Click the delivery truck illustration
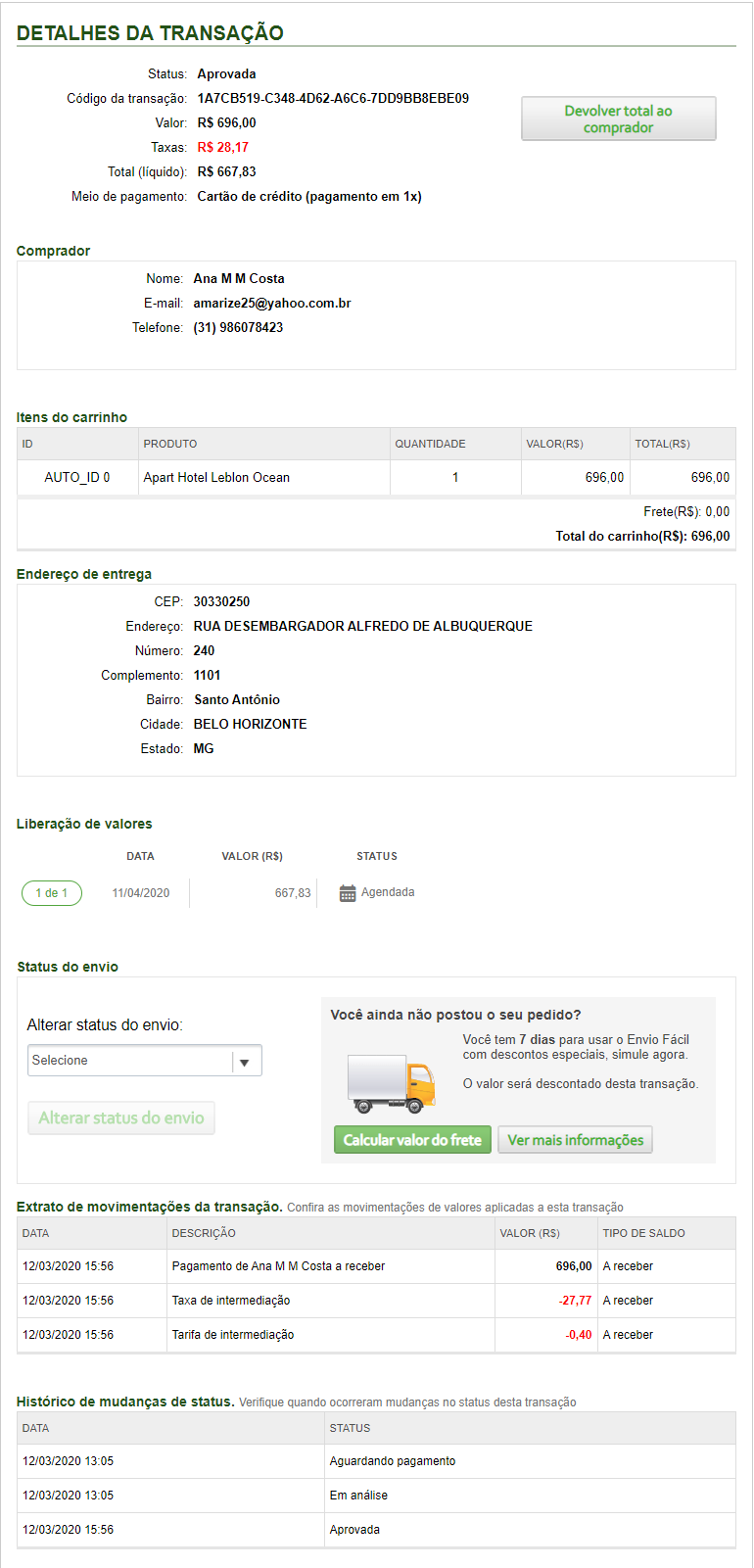 coord(392,1084)
